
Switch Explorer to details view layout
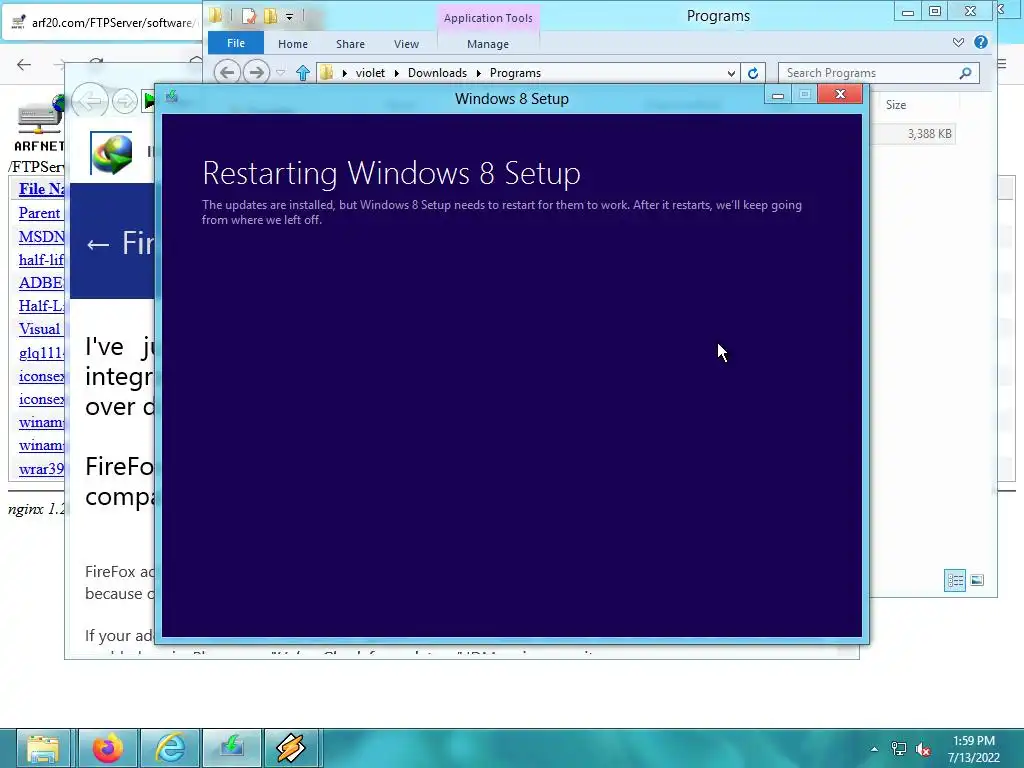coord(955,580)
